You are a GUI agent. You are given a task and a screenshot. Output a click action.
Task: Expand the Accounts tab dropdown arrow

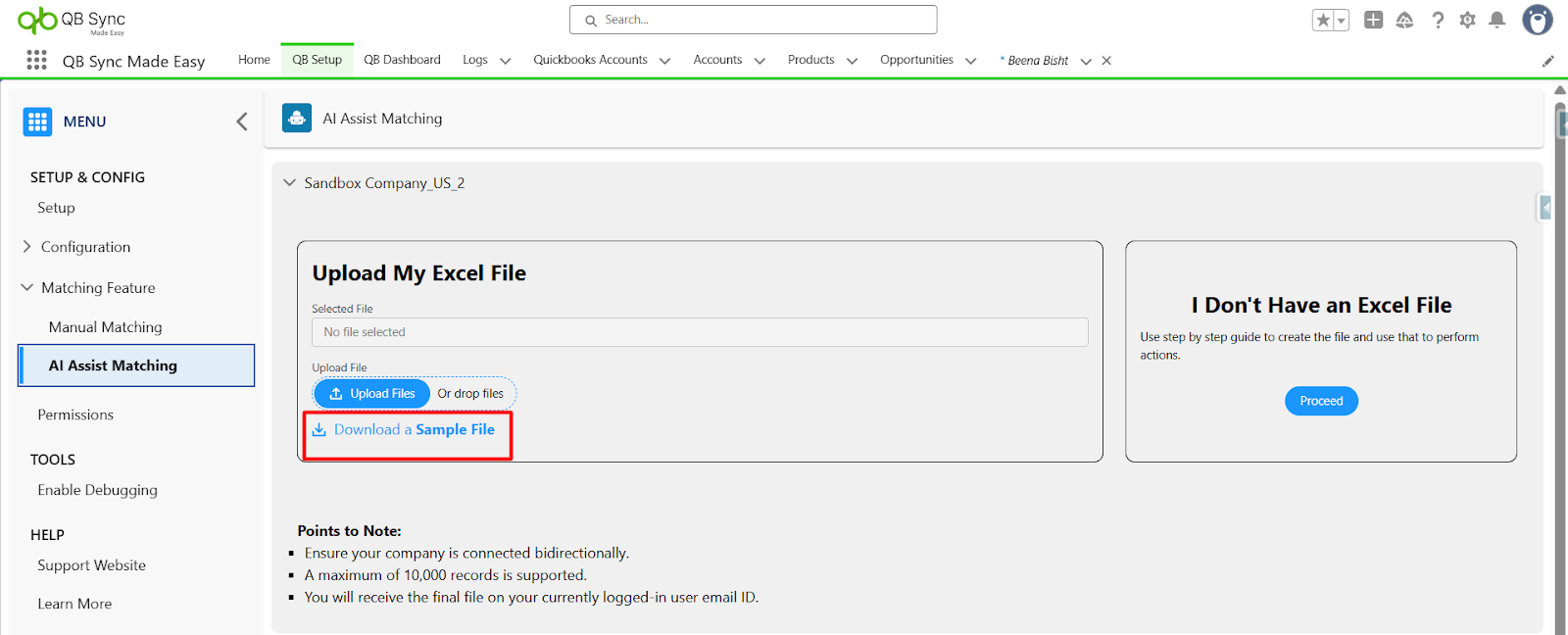[x=759, y=61]
